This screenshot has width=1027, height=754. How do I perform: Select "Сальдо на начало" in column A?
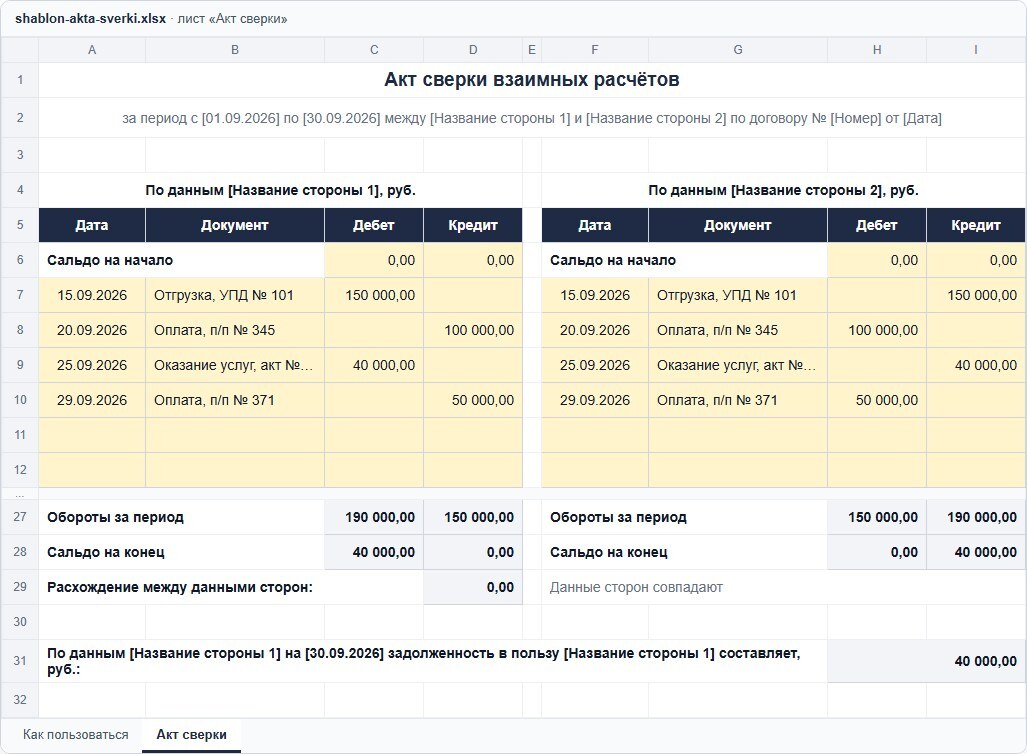tap(110, 260)
